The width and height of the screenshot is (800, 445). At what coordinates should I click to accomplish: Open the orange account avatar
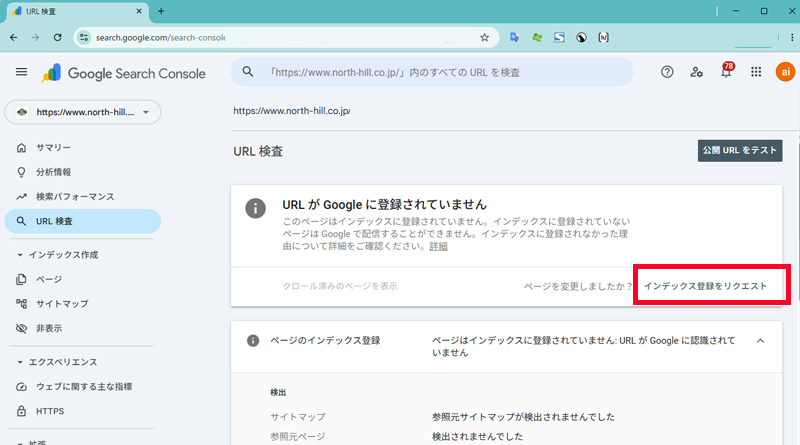[786, 72]
